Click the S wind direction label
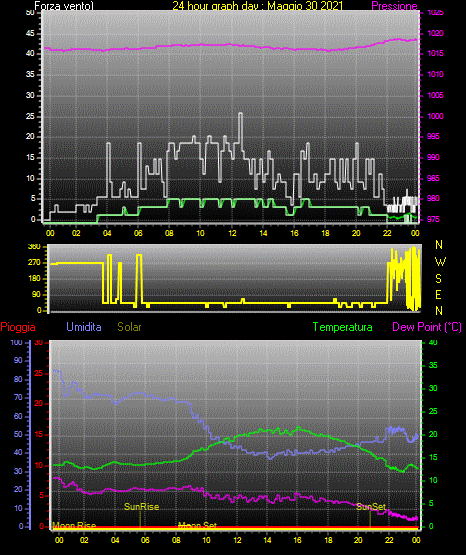466x555 pixels. (x=438, y=279)
